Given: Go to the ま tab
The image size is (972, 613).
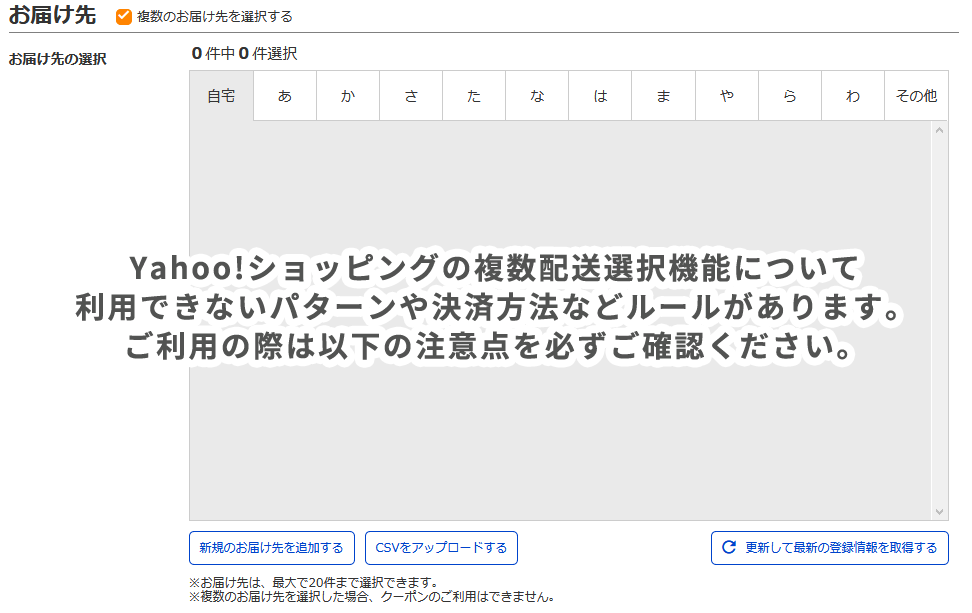Looking at the screenshot, I should [x=664, y=95].
